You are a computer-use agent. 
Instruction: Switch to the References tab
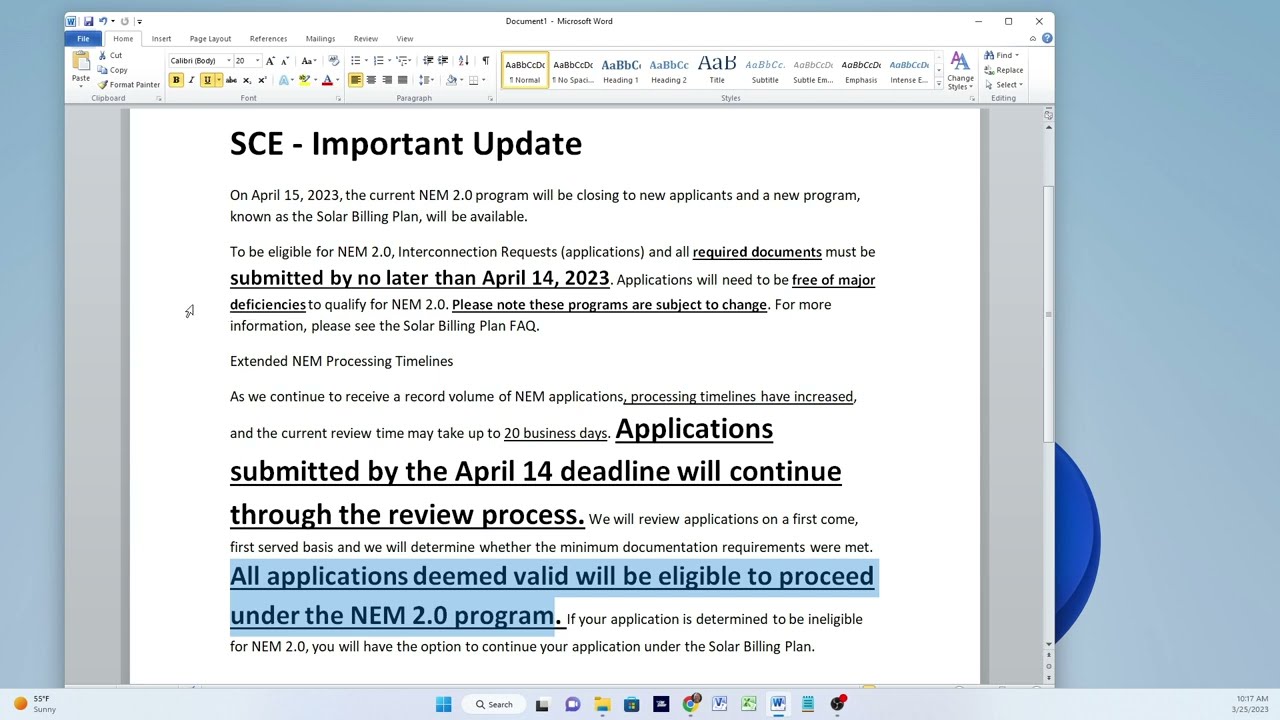click(268, 39)
